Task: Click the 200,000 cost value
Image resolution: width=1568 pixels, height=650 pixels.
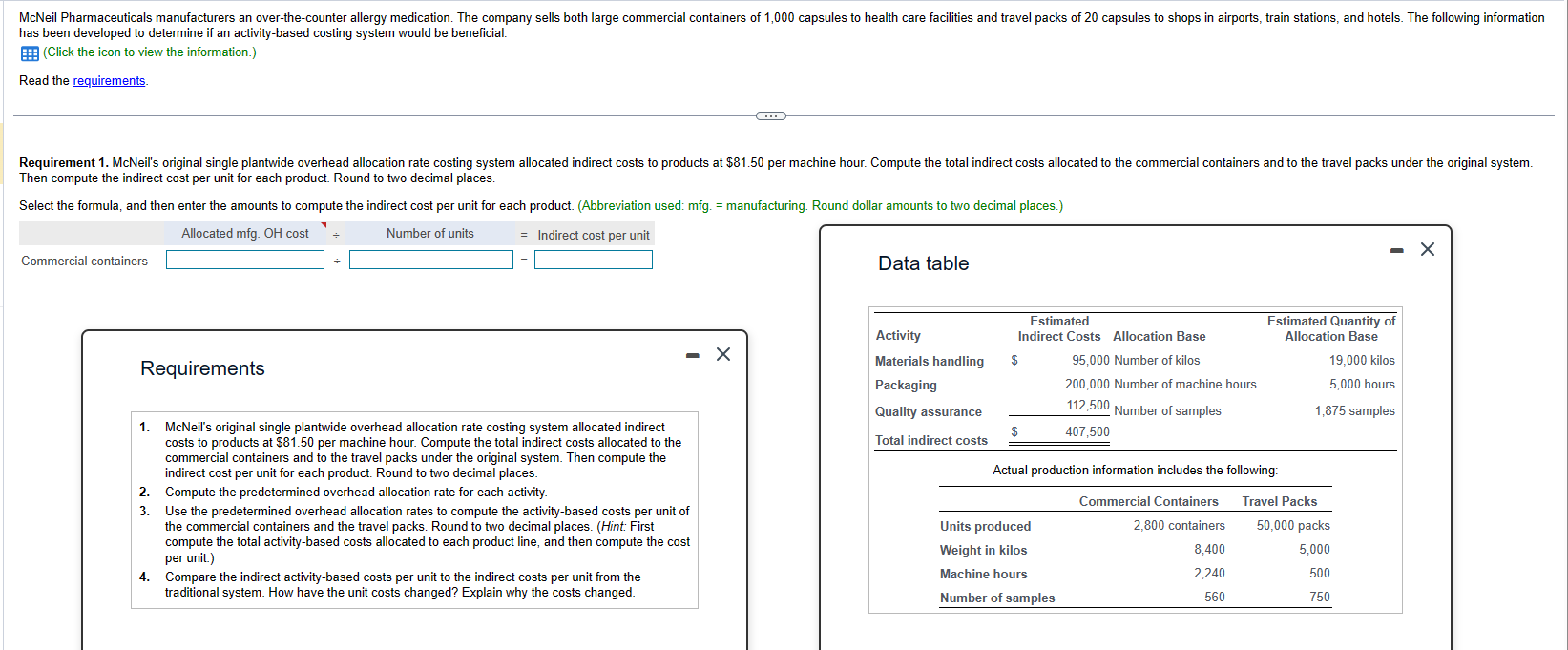Action: click(1088, 385)
